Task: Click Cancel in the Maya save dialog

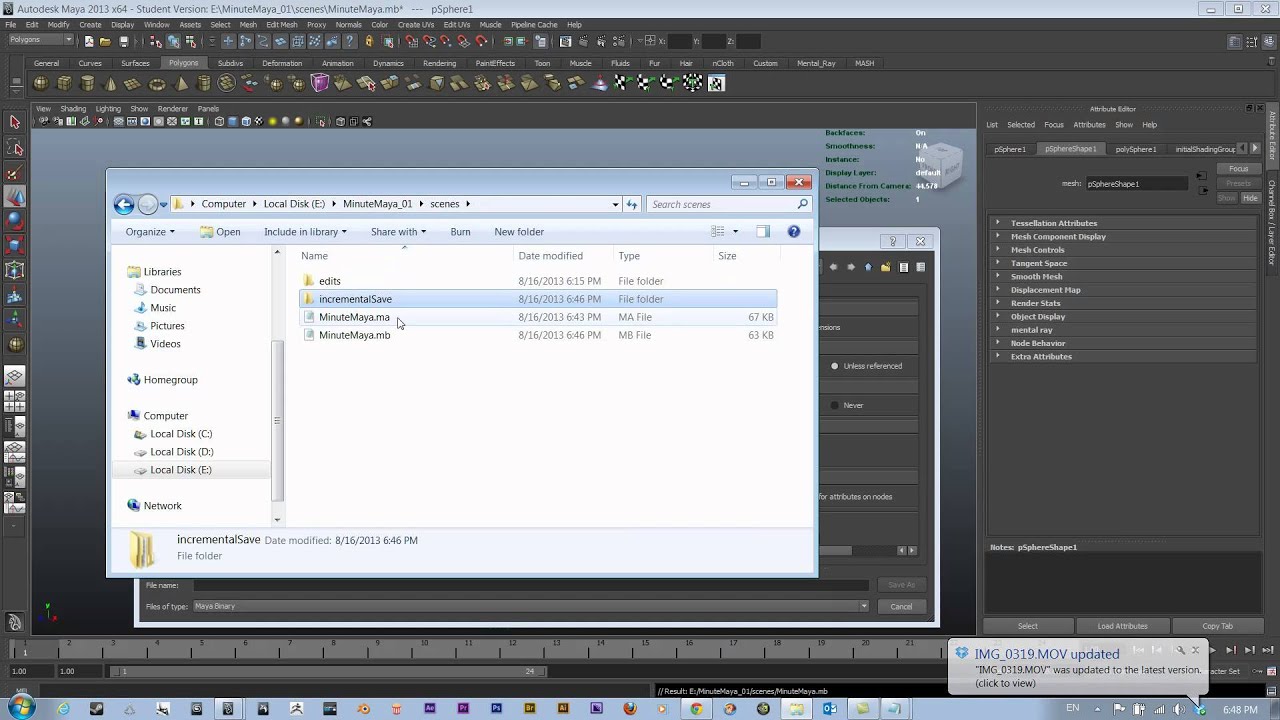Action: pyautogui.click(x=901, y=606)
